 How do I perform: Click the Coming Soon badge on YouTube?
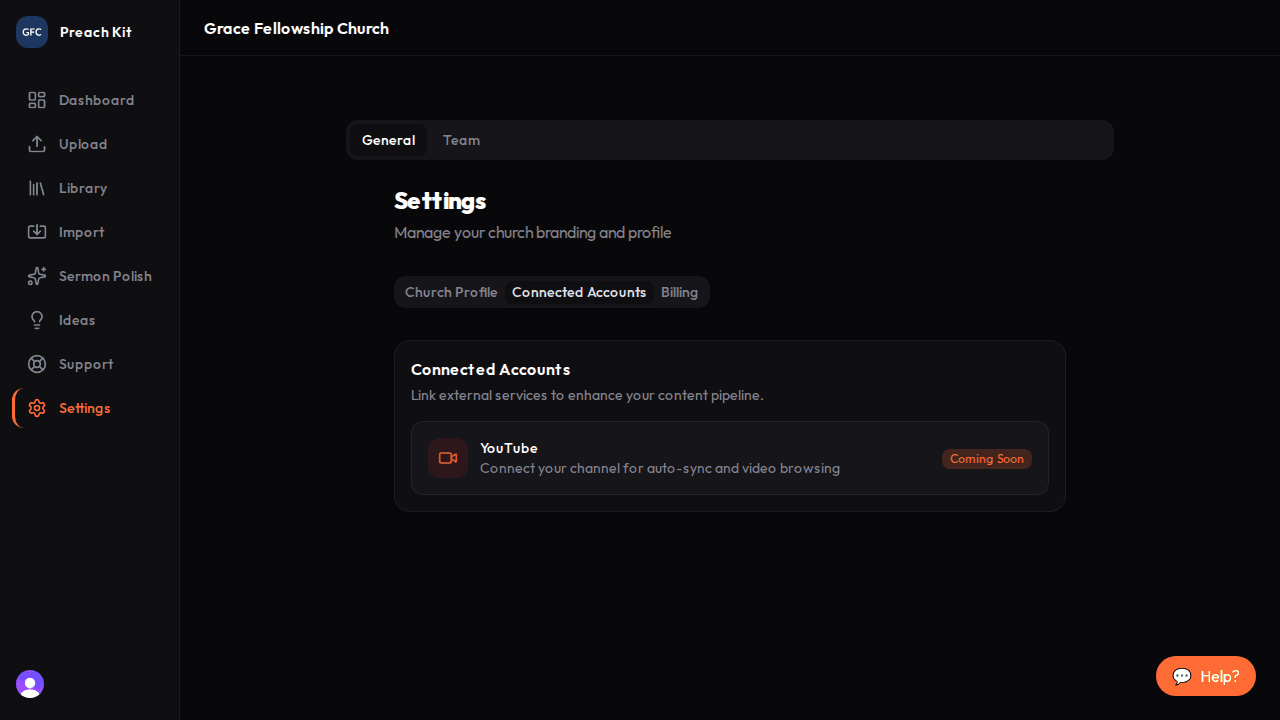(986, 458)
